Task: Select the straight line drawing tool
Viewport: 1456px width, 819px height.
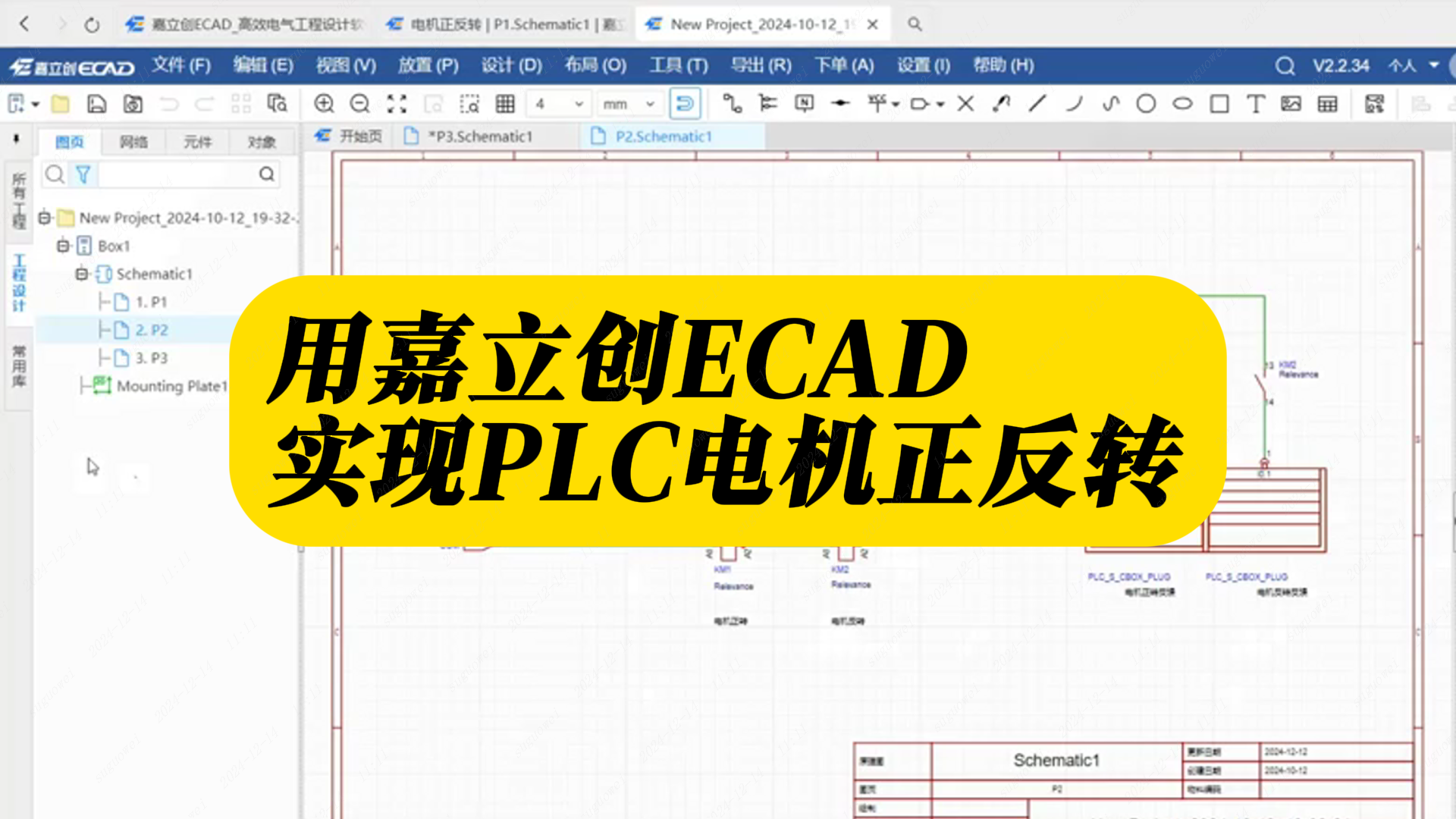Action: click(1037, 104)
